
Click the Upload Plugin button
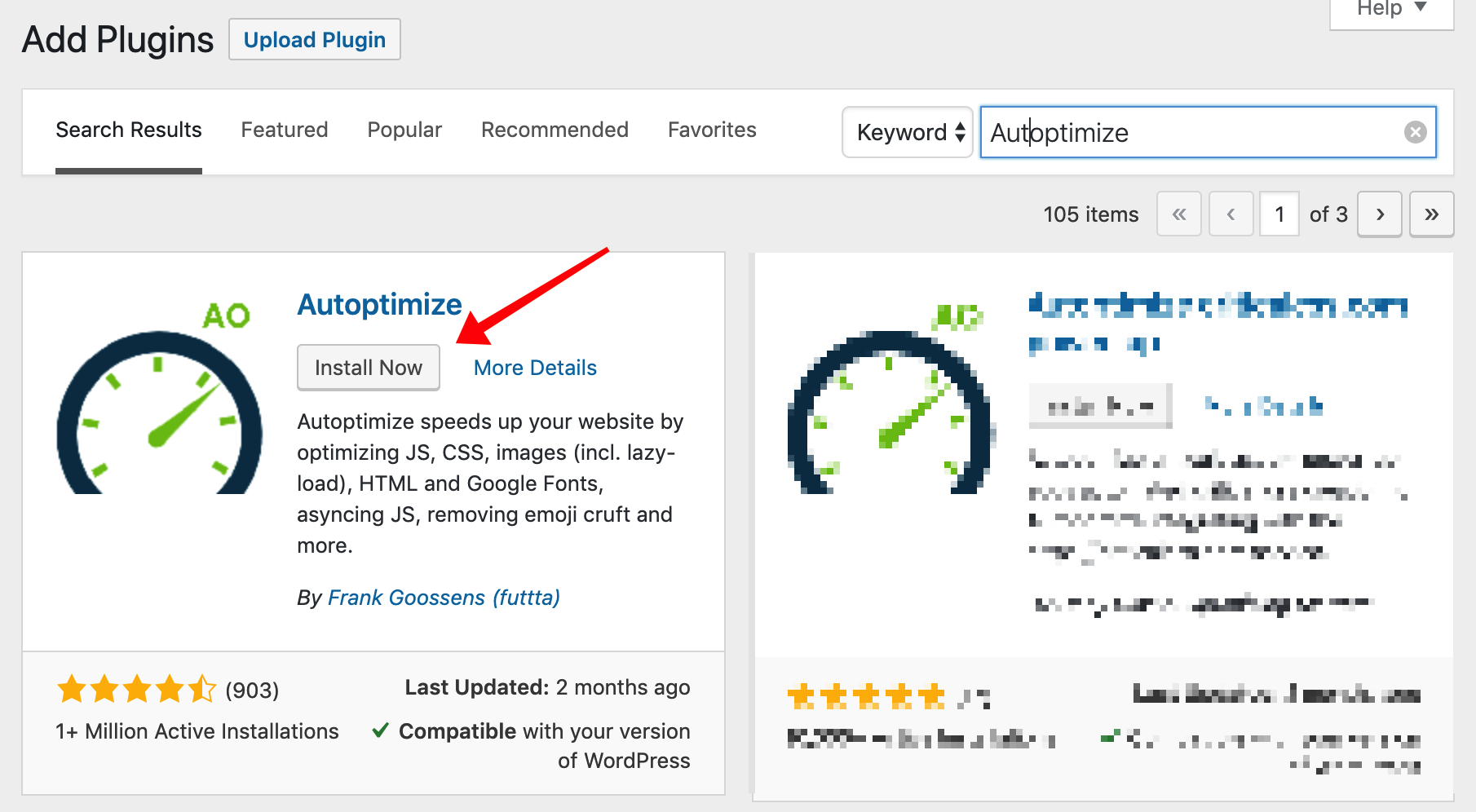point(315,40)
